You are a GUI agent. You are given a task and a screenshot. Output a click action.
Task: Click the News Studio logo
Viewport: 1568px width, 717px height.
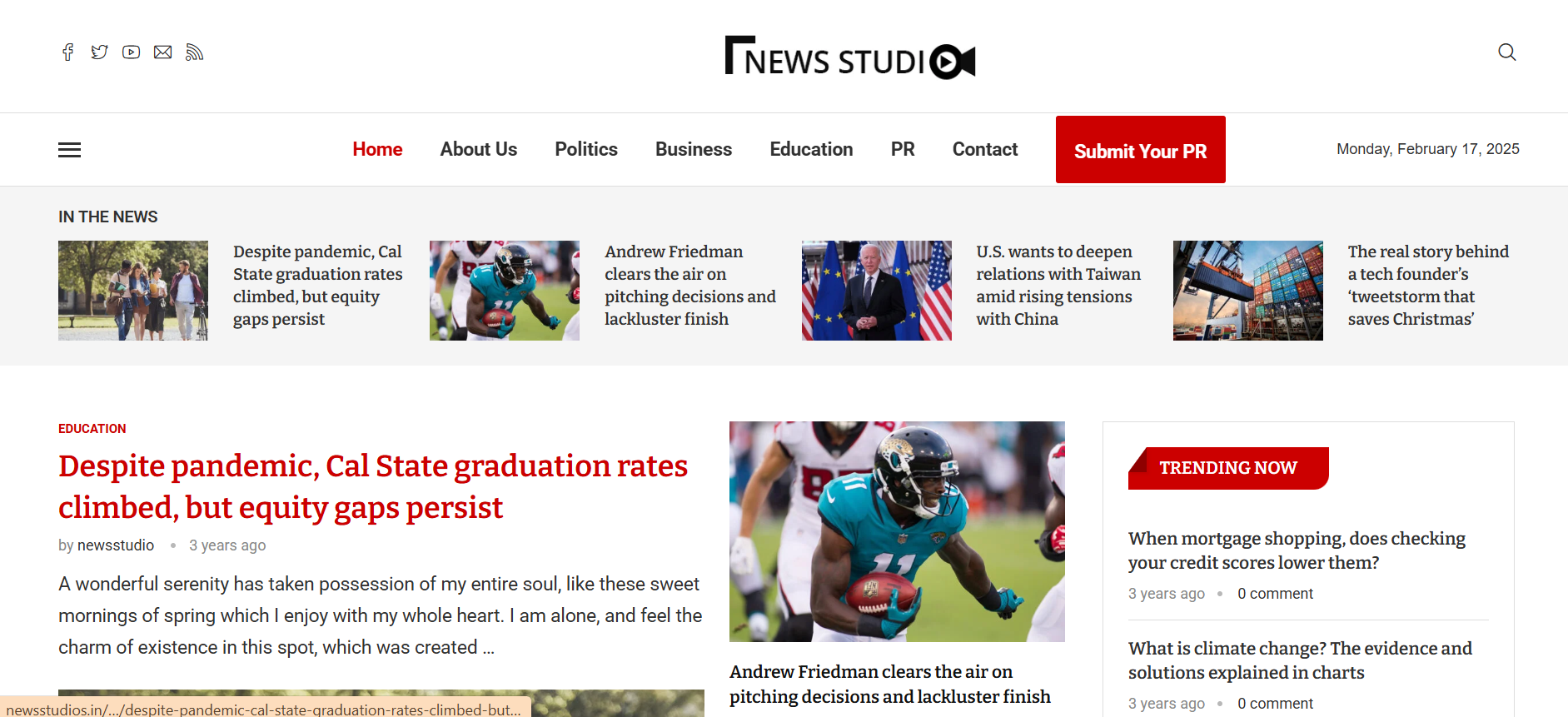[x=849, y=57]
